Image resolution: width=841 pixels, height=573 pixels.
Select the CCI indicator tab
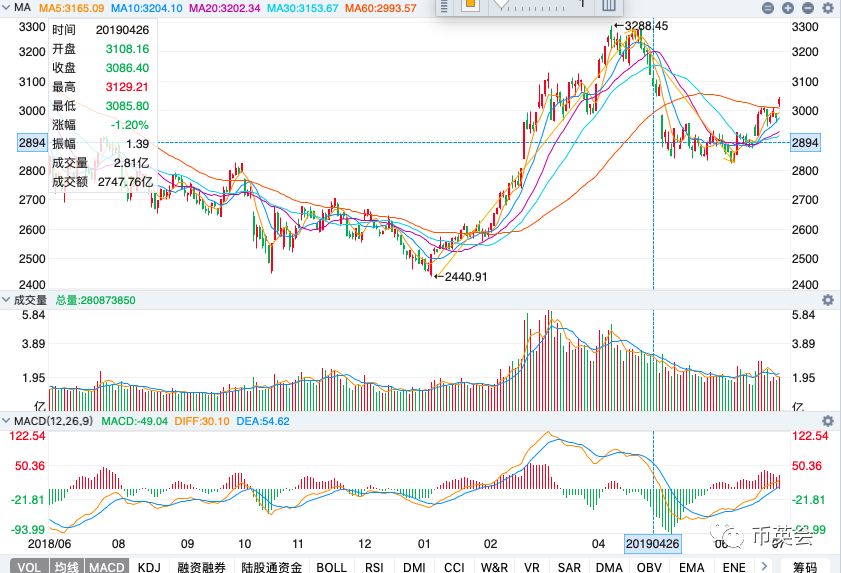(454, 567)
